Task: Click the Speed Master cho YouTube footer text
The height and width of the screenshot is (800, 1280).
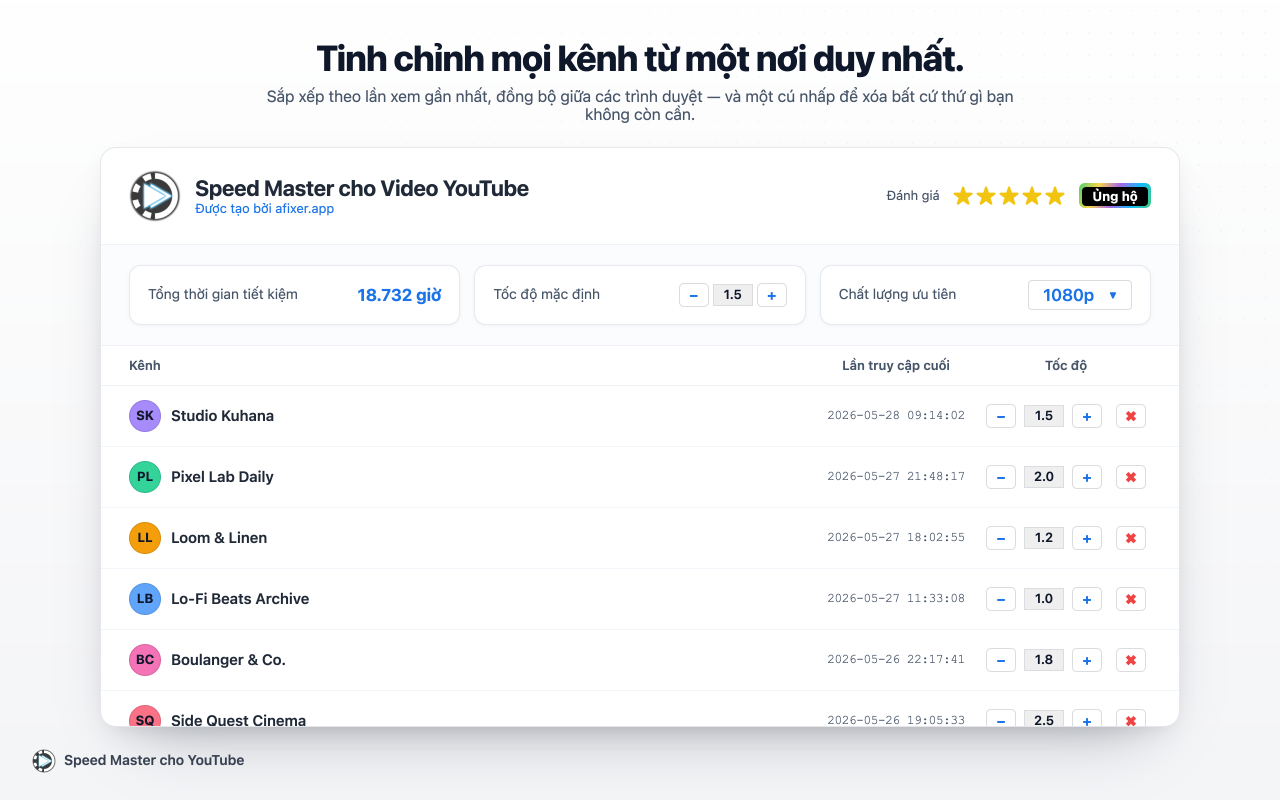Action: 154,760
